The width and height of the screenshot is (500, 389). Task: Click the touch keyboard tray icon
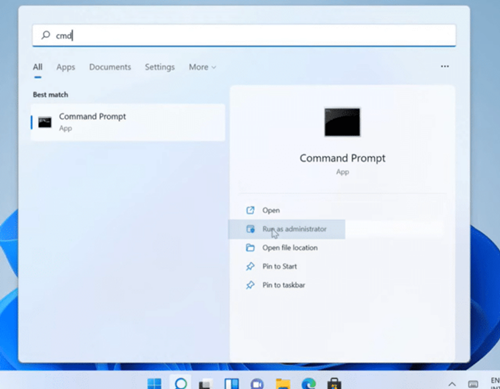coord(473,384)
